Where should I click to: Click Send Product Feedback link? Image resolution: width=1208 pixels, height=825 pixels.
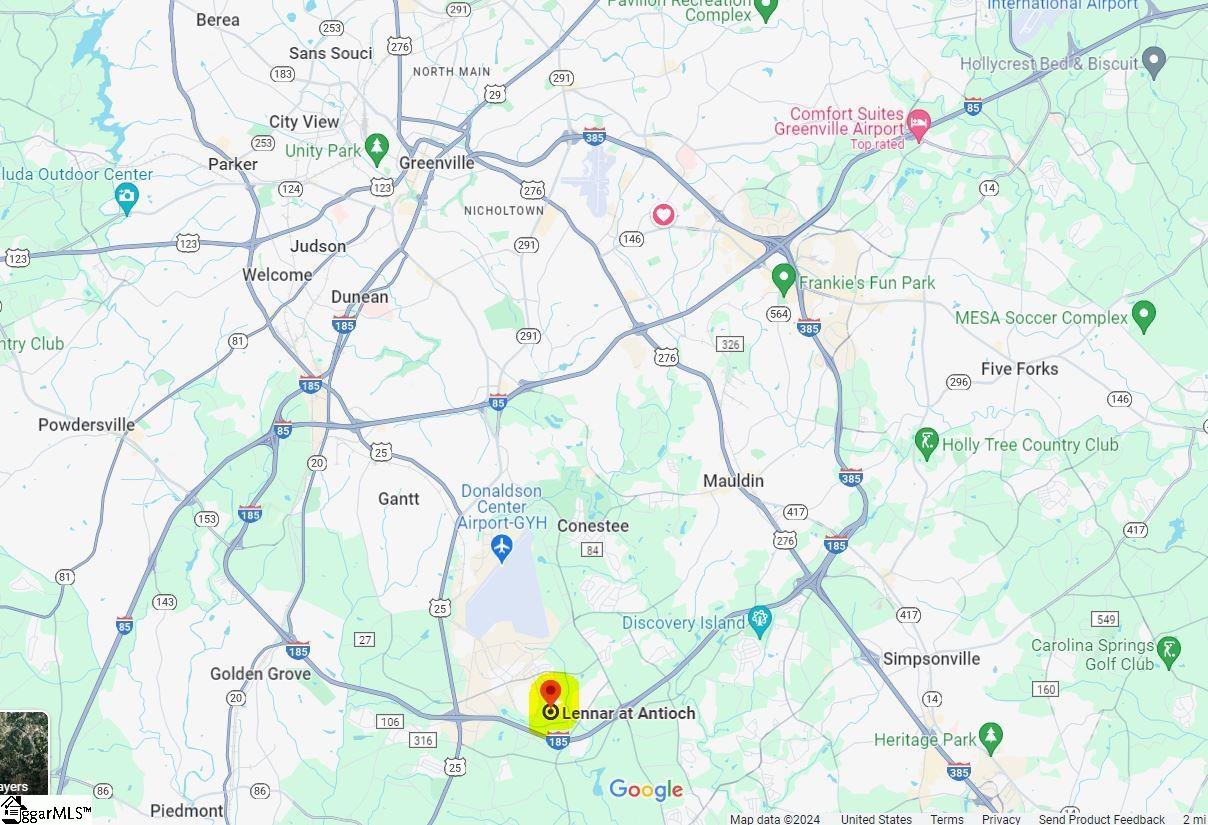[x=1101, y=819]
